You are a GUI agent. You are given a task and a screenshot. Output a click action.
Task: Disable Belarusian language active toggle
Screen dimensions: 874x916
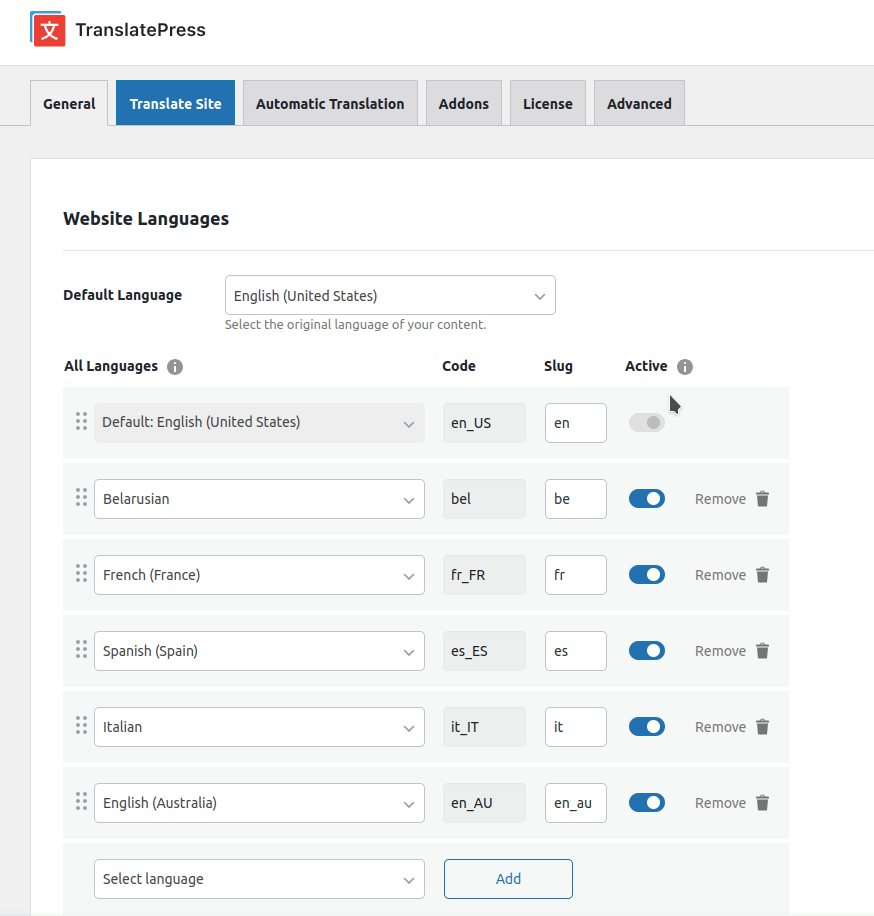point(647,498)
